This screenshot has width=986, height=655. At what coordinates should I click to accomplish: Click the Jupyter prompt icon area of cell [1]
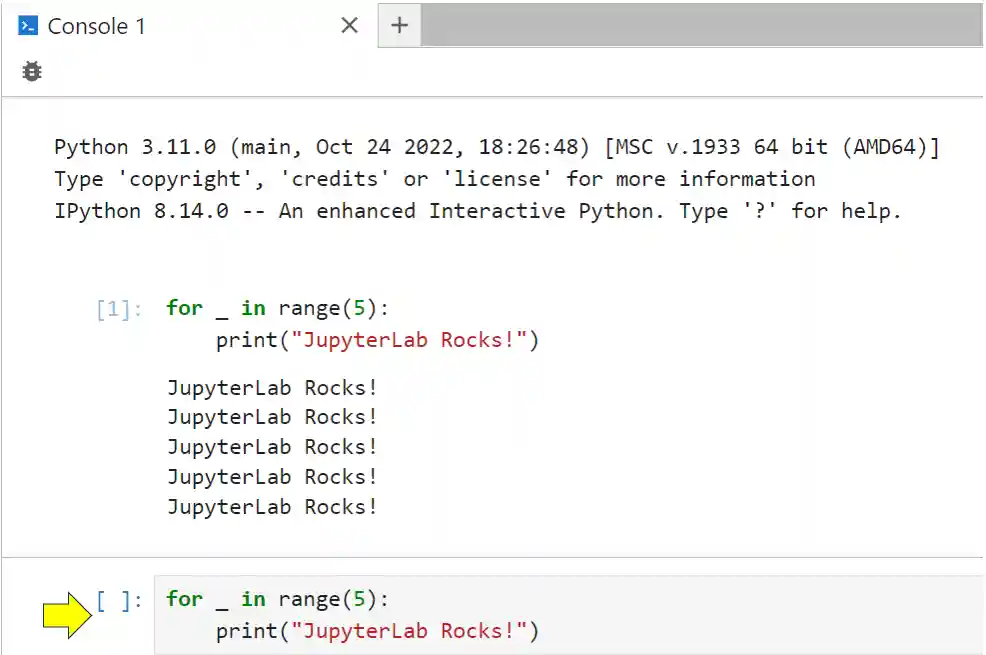click(113, 308)
